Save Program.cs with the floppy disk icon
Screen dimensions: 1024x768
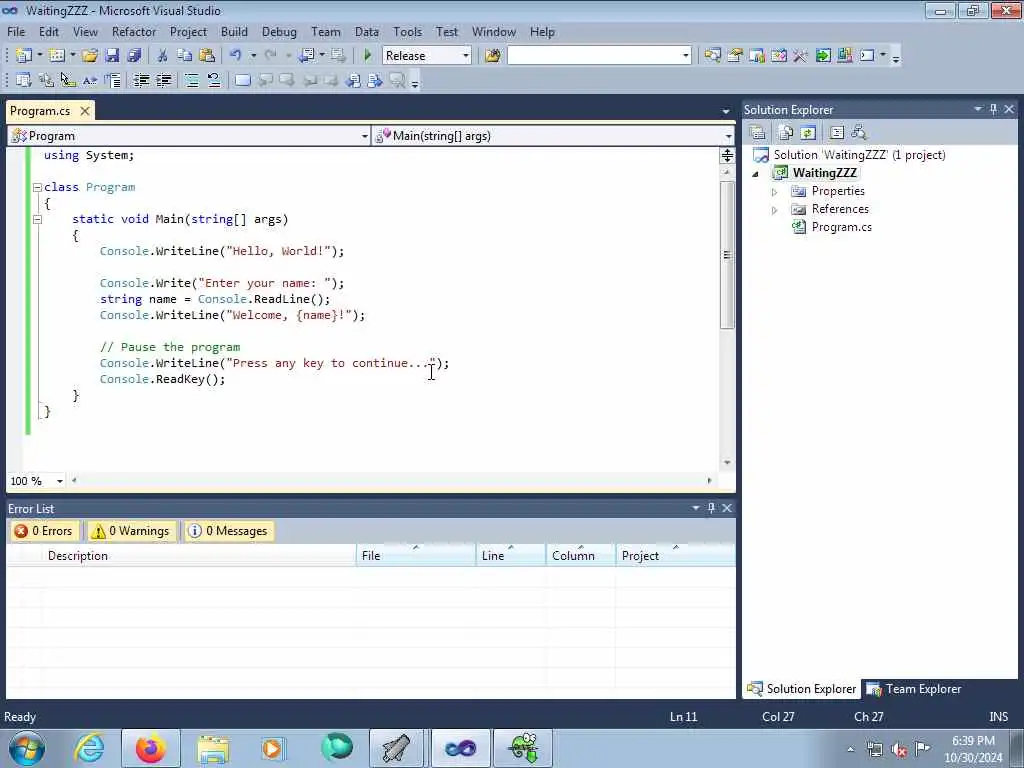click(112, 56)
